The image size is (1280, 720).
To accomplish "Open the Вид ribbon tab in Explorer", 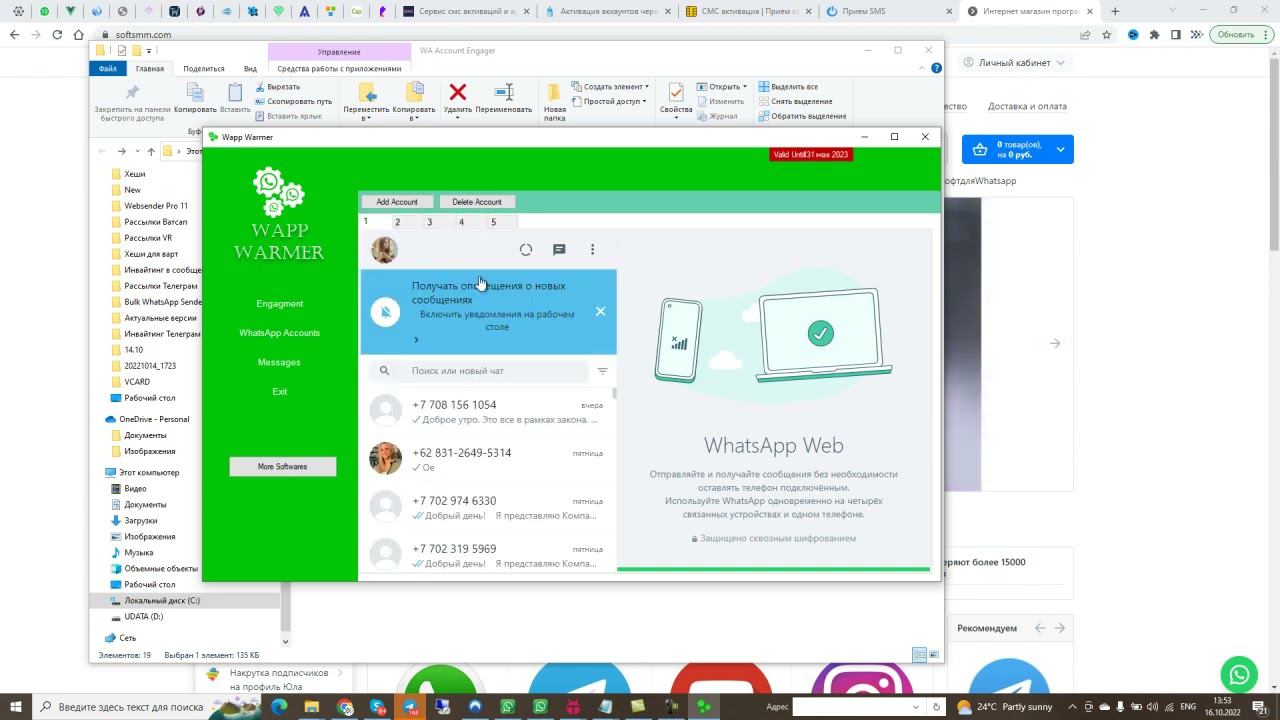I will tap(251, 69).
